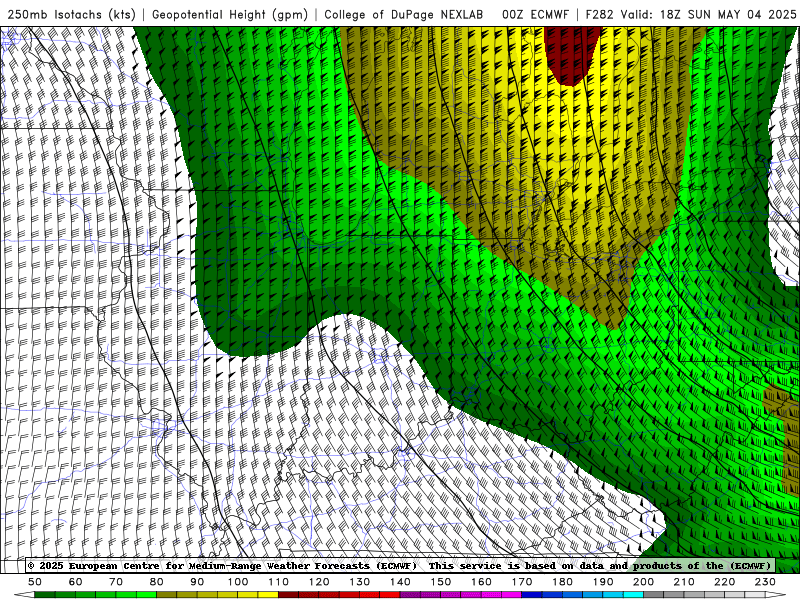Click the 120 label on the color scale
The width and height of the screenshot is (800, 600).
pyautogui.click(x=319, y=582)
